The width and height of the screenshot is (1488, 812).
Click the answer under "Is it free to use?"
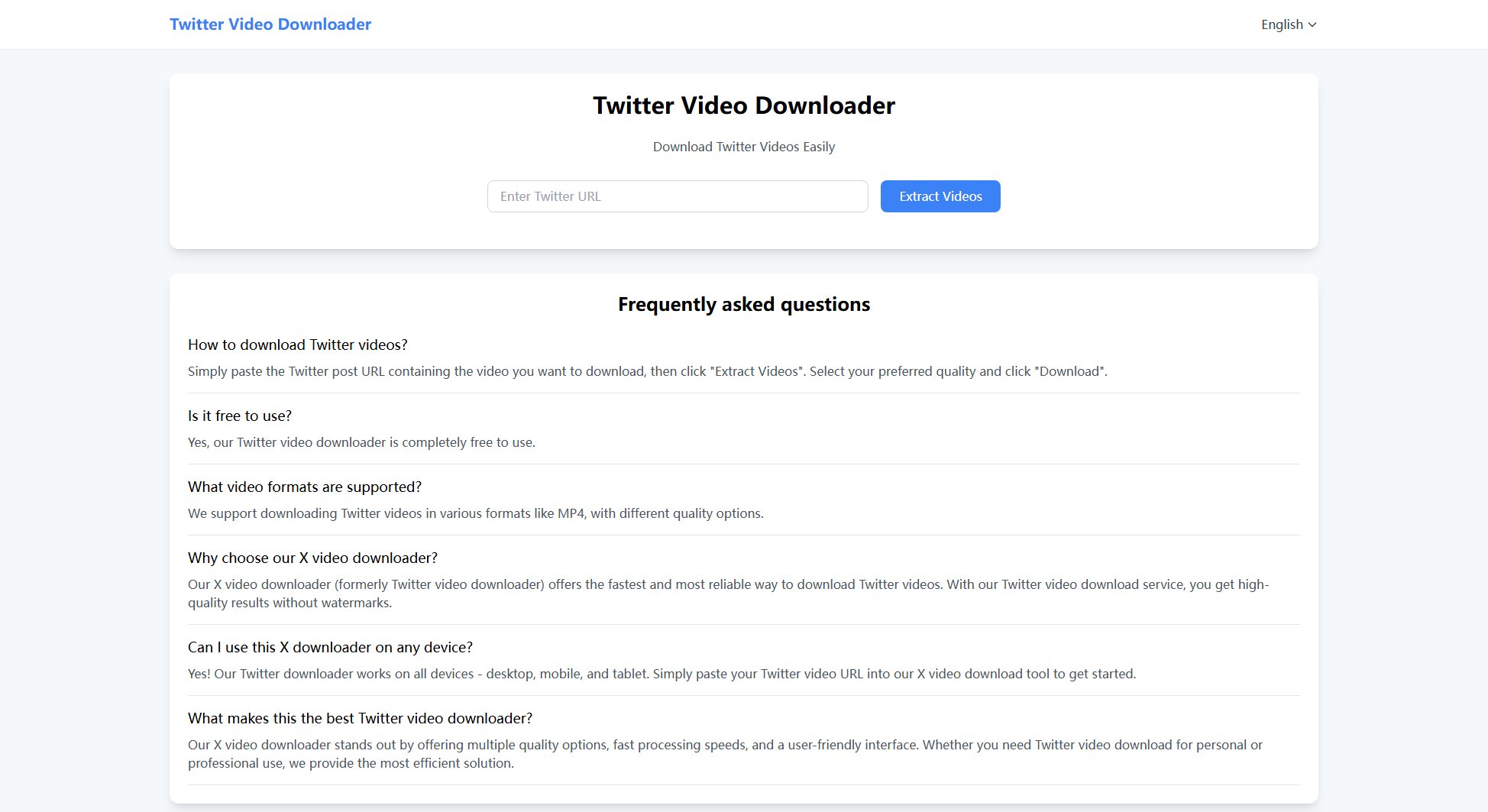[361, 442]
